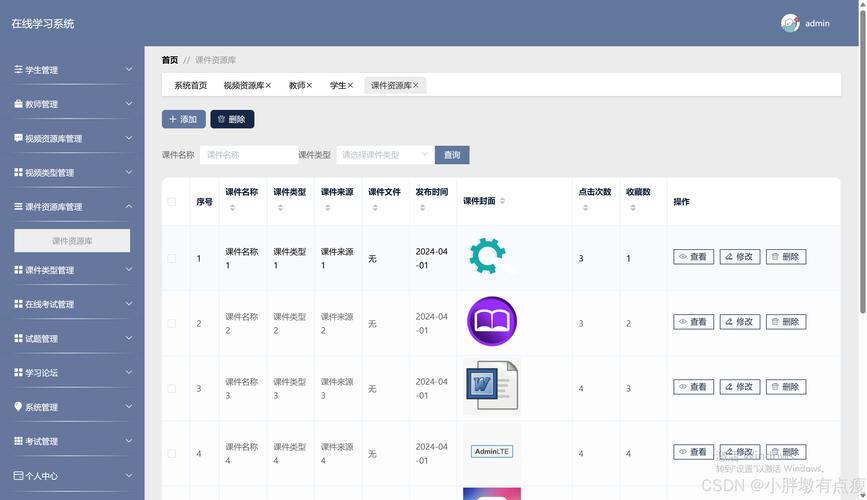
Task: Click 修改 for row 2
Action: (740, 322)
